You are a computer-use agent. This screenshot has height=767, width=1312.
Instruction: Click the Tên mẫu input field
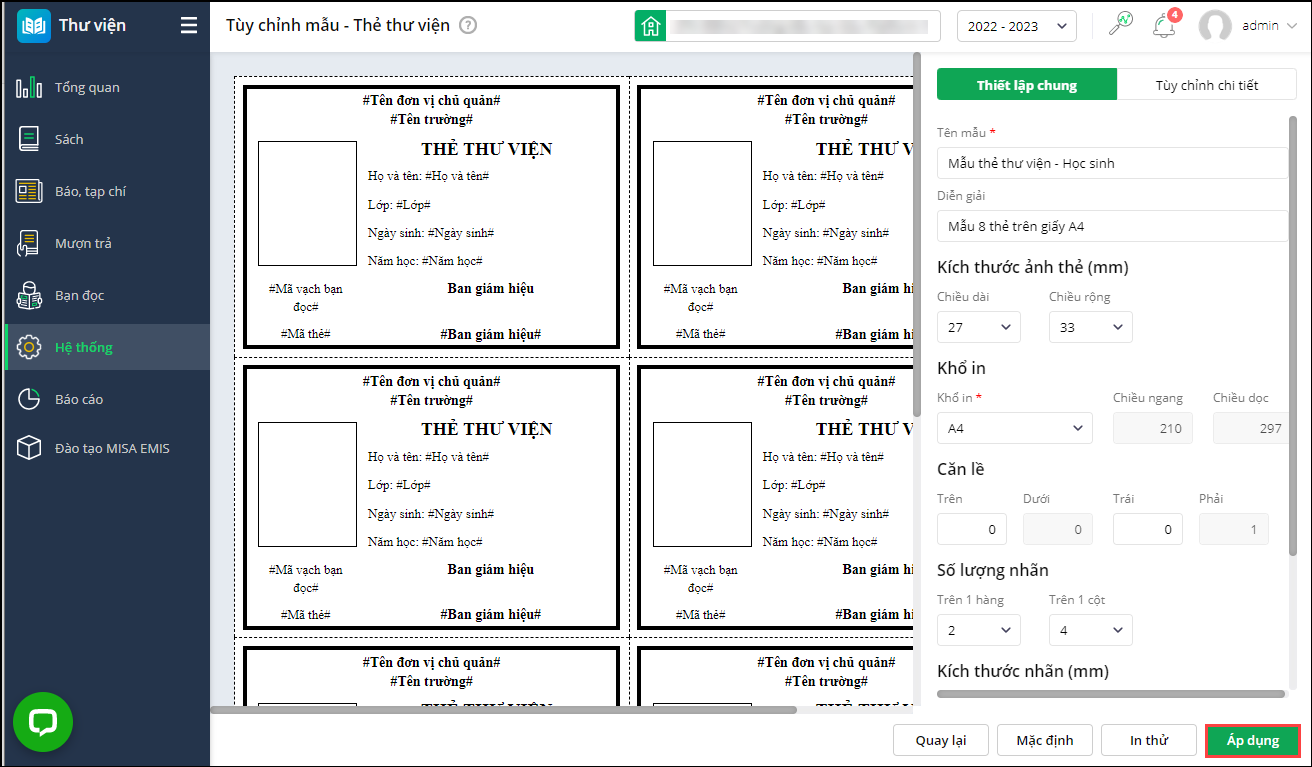(x=1112, y=163)
